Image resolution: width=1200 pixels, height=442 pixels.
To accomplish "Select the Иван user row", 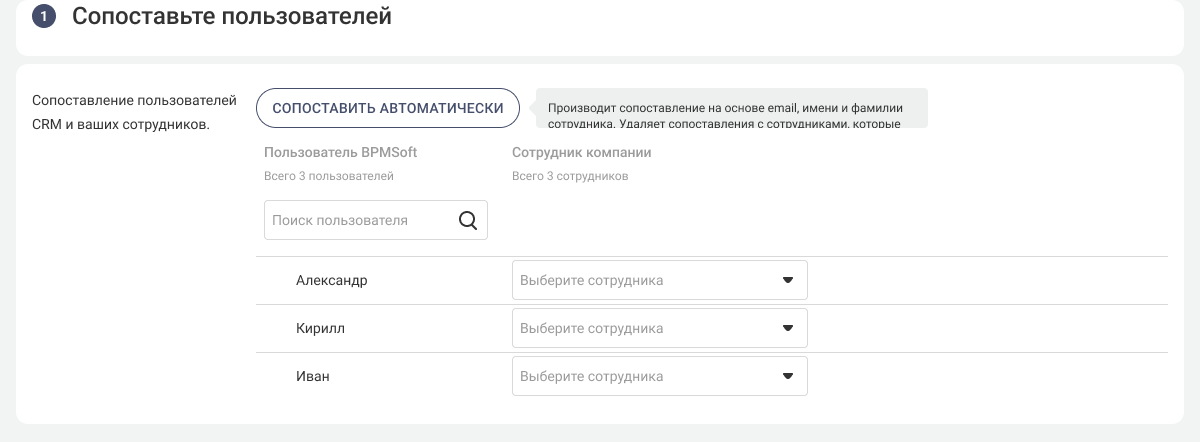I will [x=313, y=377].
